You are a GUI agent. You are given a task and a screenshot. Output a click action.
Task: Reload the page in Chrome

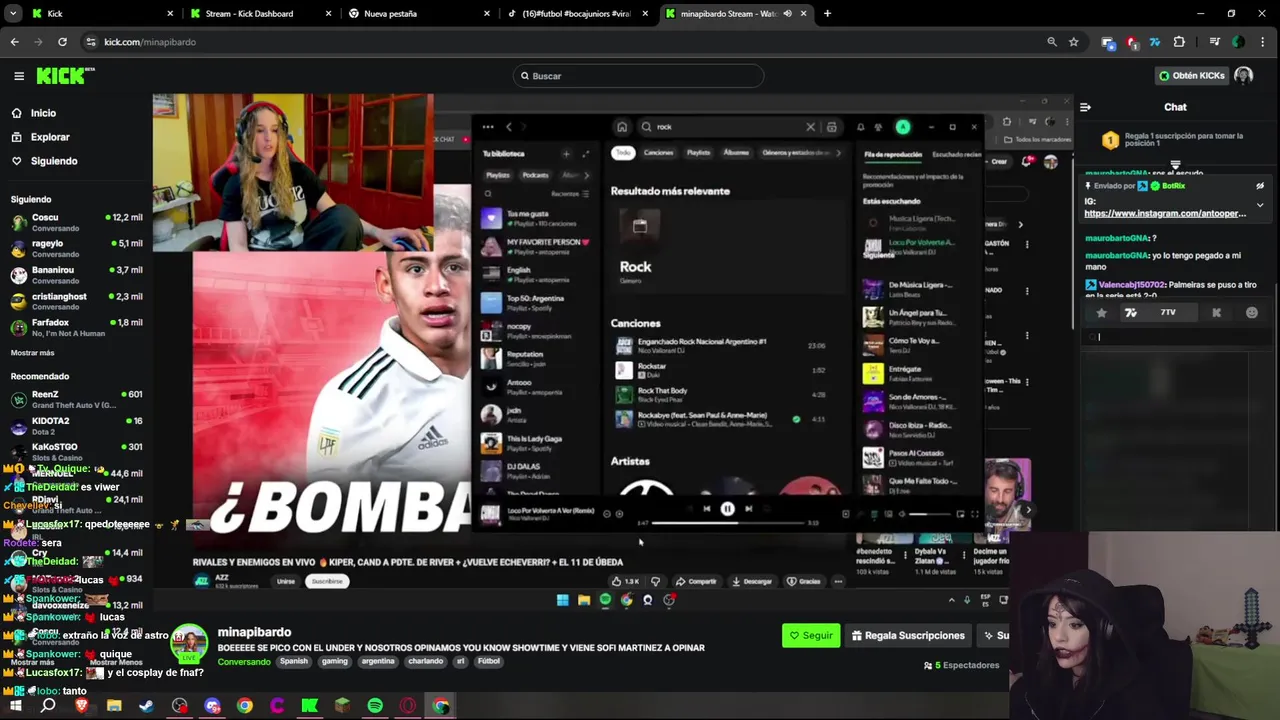coord(62,42)
